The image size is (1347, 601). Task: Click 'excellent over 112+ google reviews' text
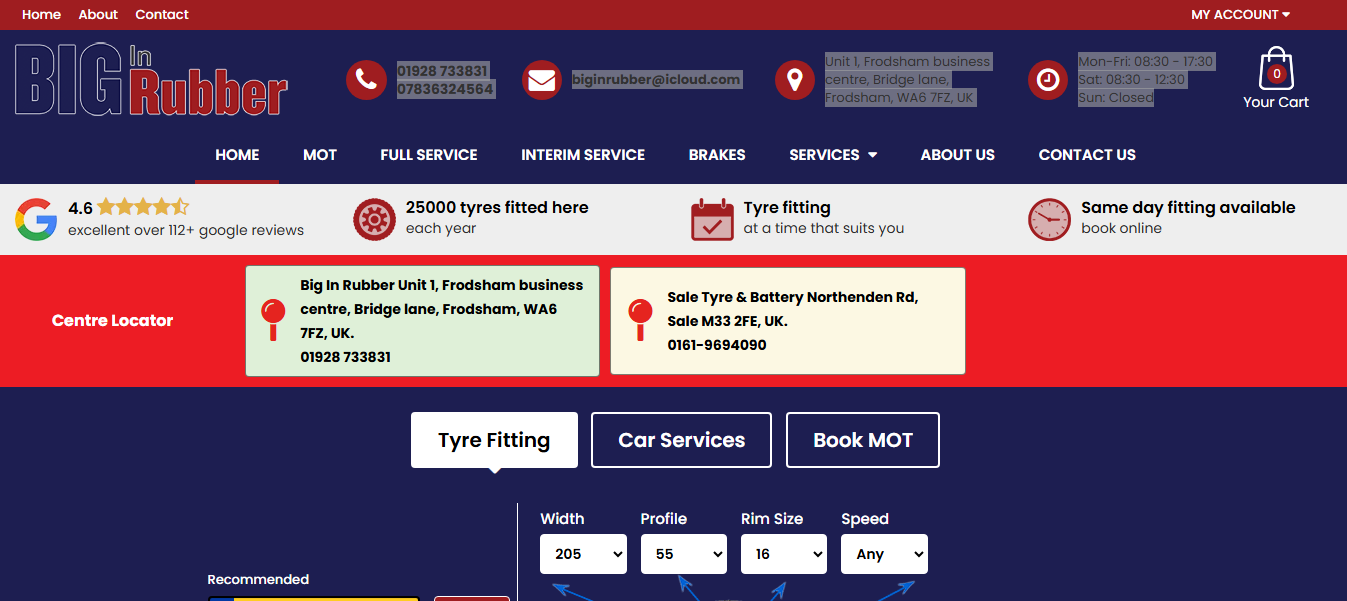point(186,230)
